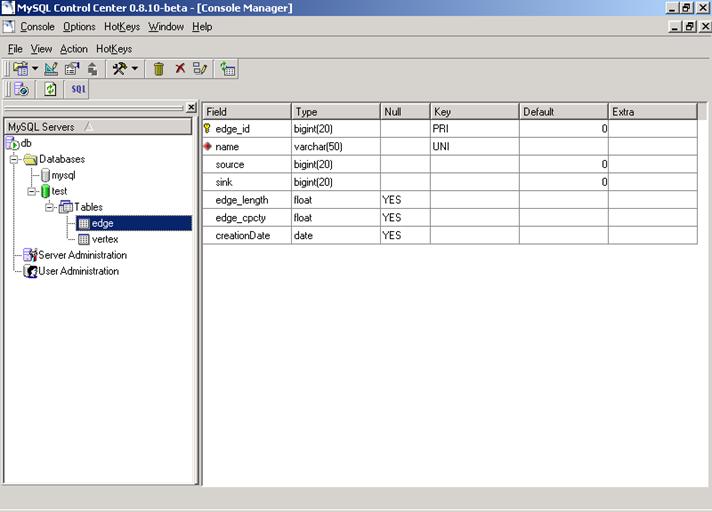This screenshot has height=512, width=712.
Task: Select the edge_cpcty field row
Action: pyautogui.click(x=450, y=217)
